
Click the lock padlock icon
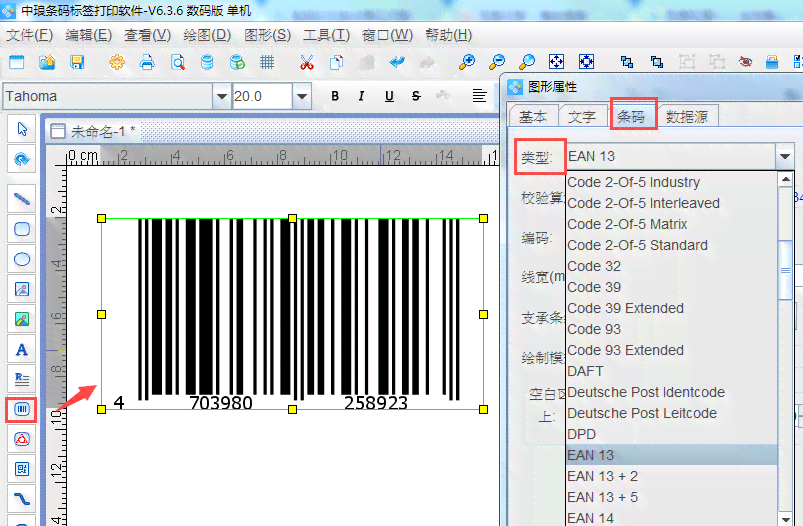[772, 62]
